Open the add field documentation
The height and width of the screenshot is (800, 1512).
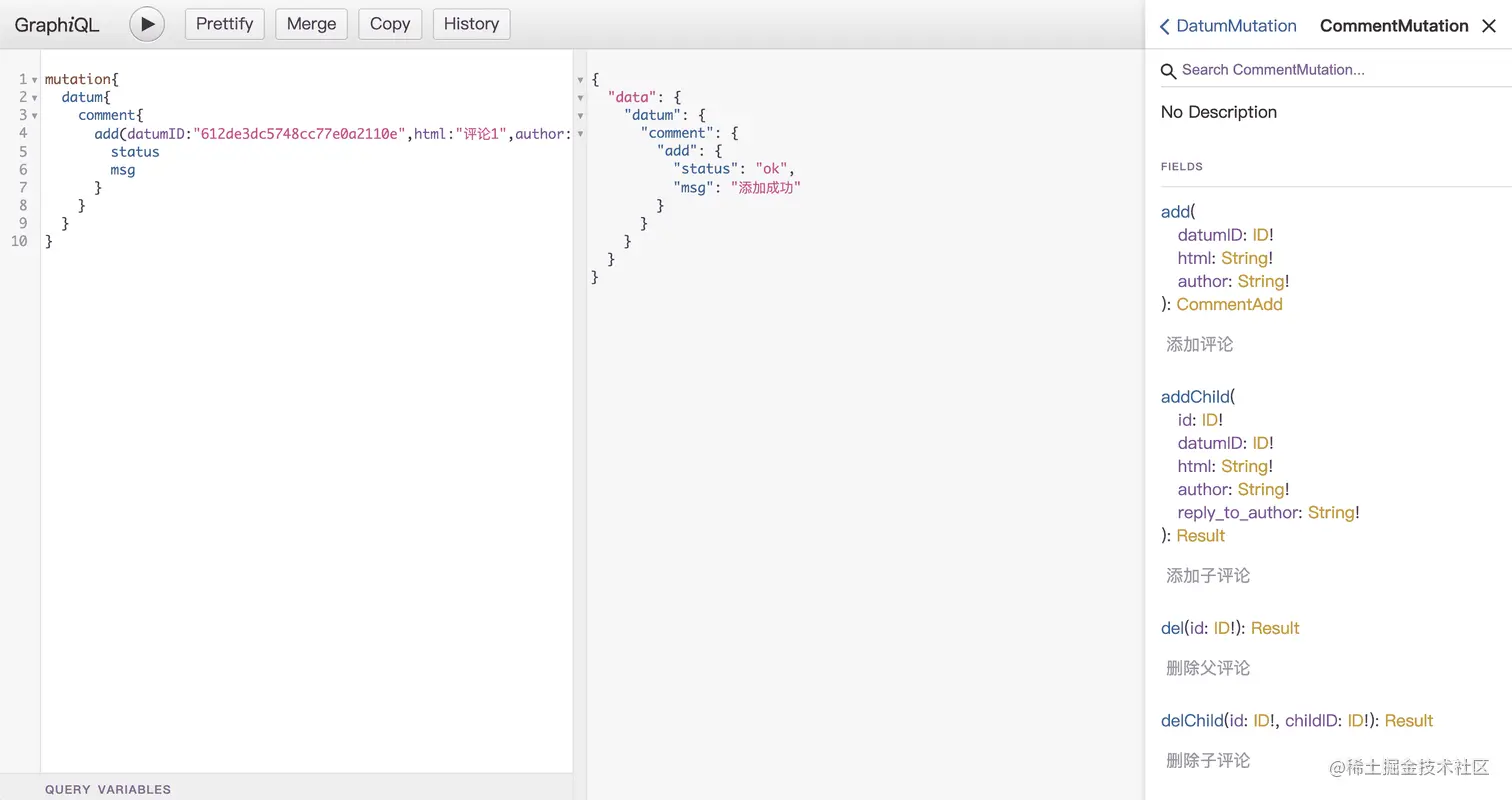point(1175,212)
